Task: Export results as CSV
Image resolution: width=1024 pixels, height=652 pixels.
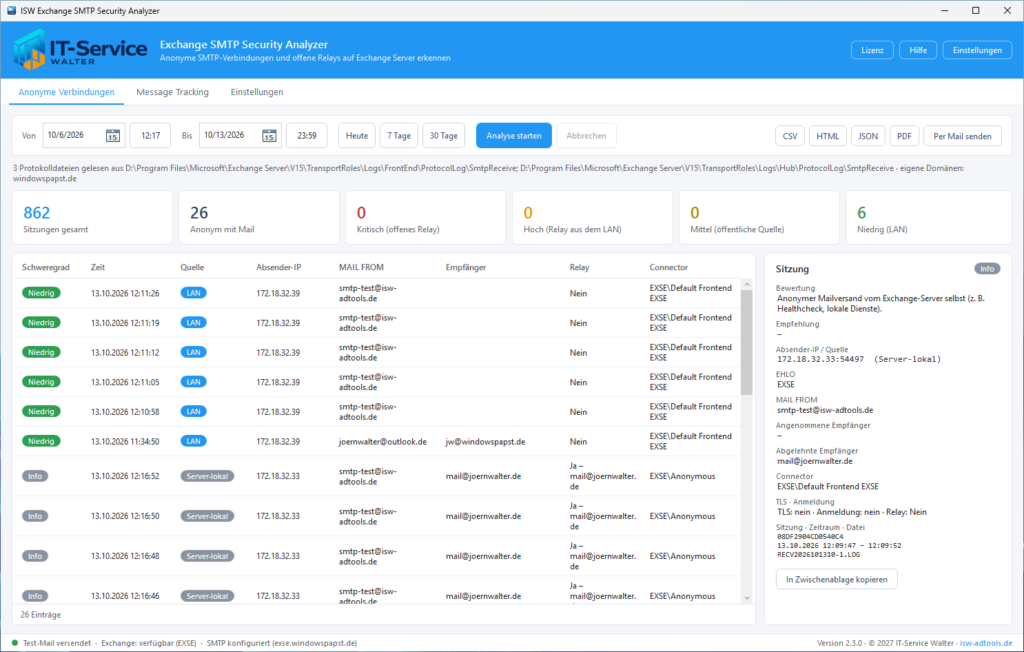Action: (x=790, y=136)
